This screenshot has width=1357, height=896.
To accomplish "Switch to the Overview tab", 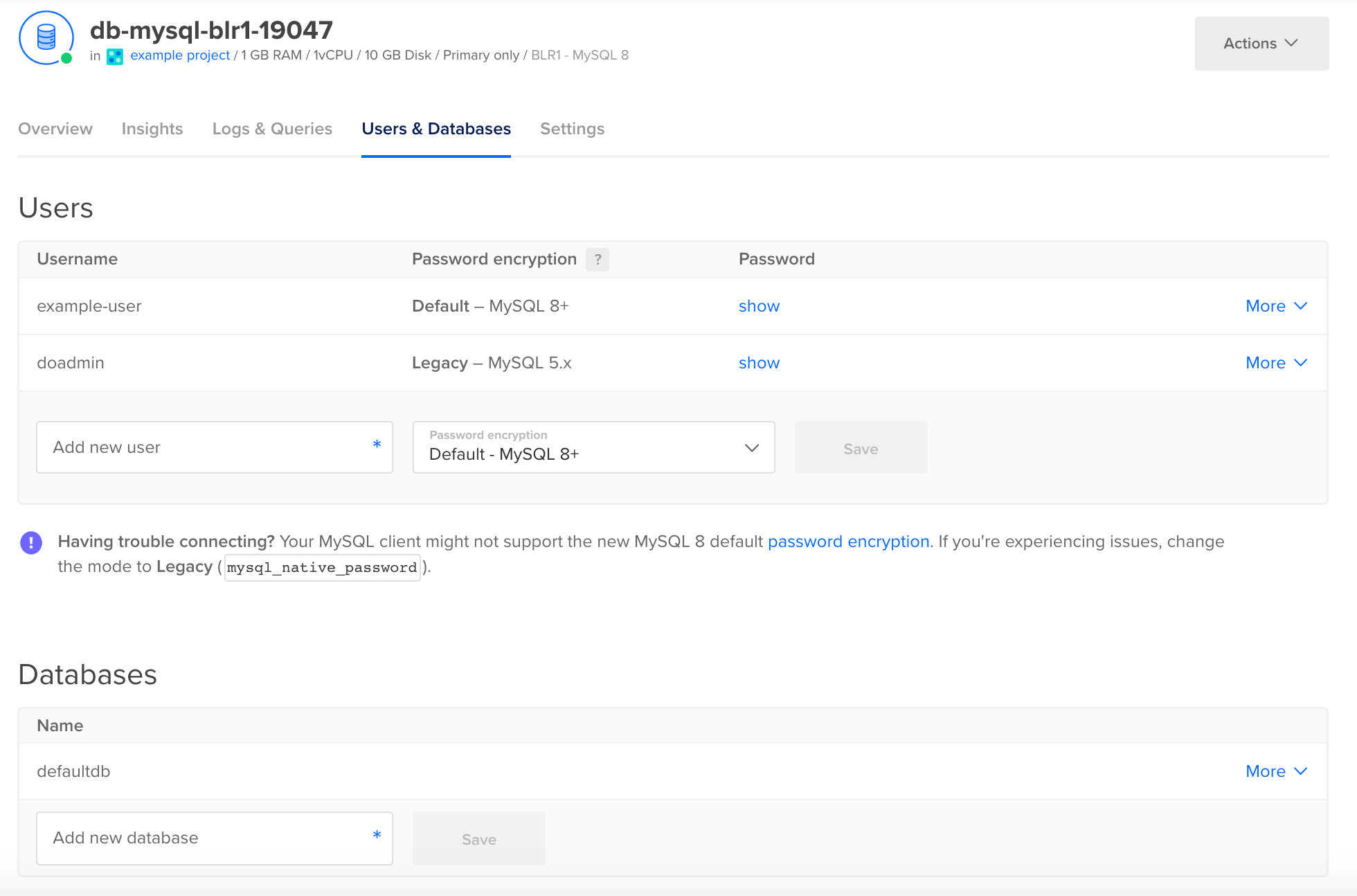I will click(x=55, y=129).
